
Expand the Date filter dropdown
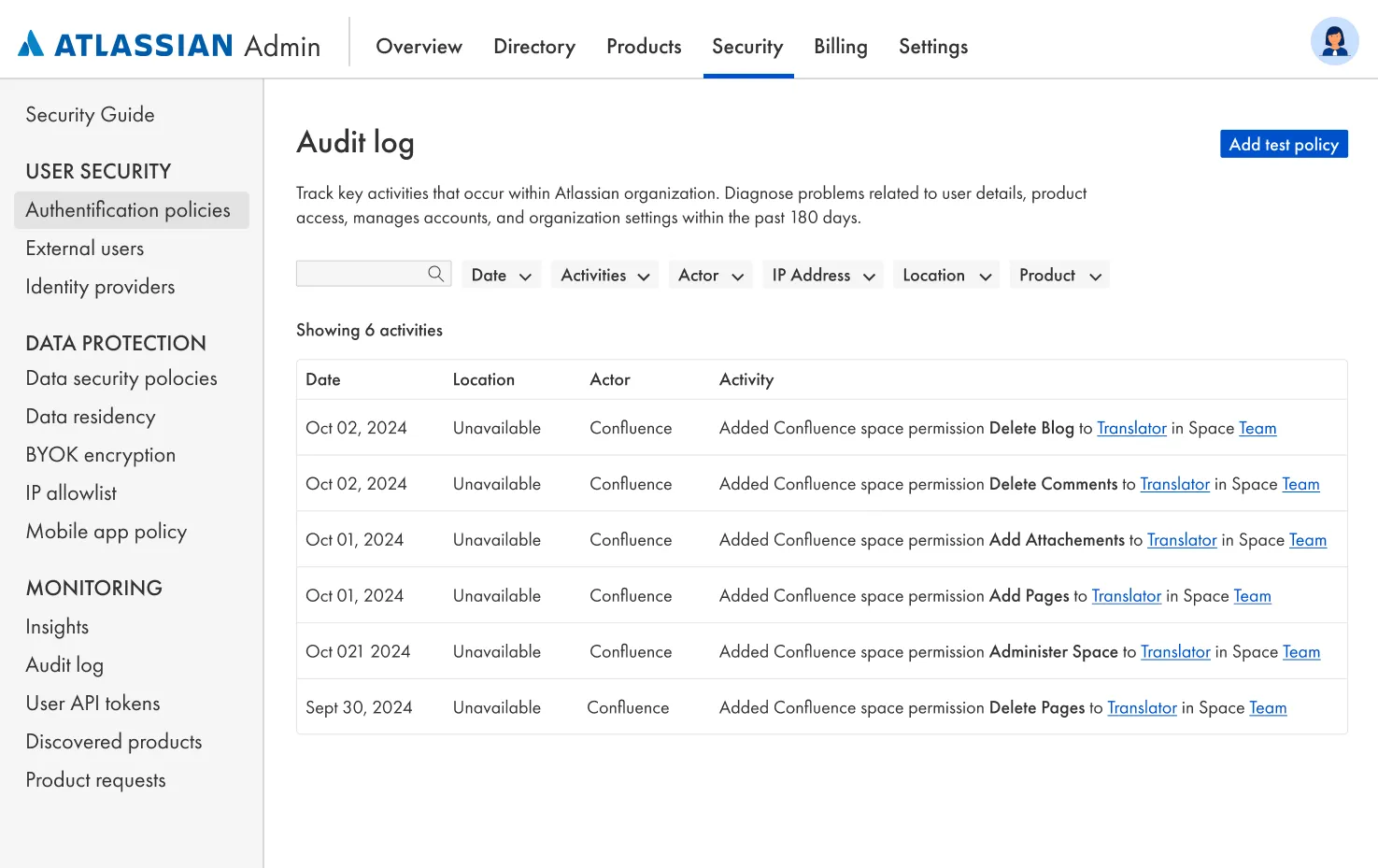coord(502,275)
